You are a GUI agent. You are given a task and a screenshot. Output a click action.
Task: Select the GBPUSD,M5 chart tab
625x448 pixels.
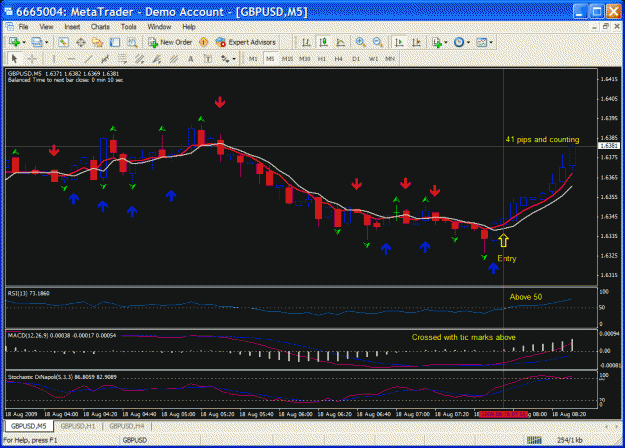tap(29, 426)
